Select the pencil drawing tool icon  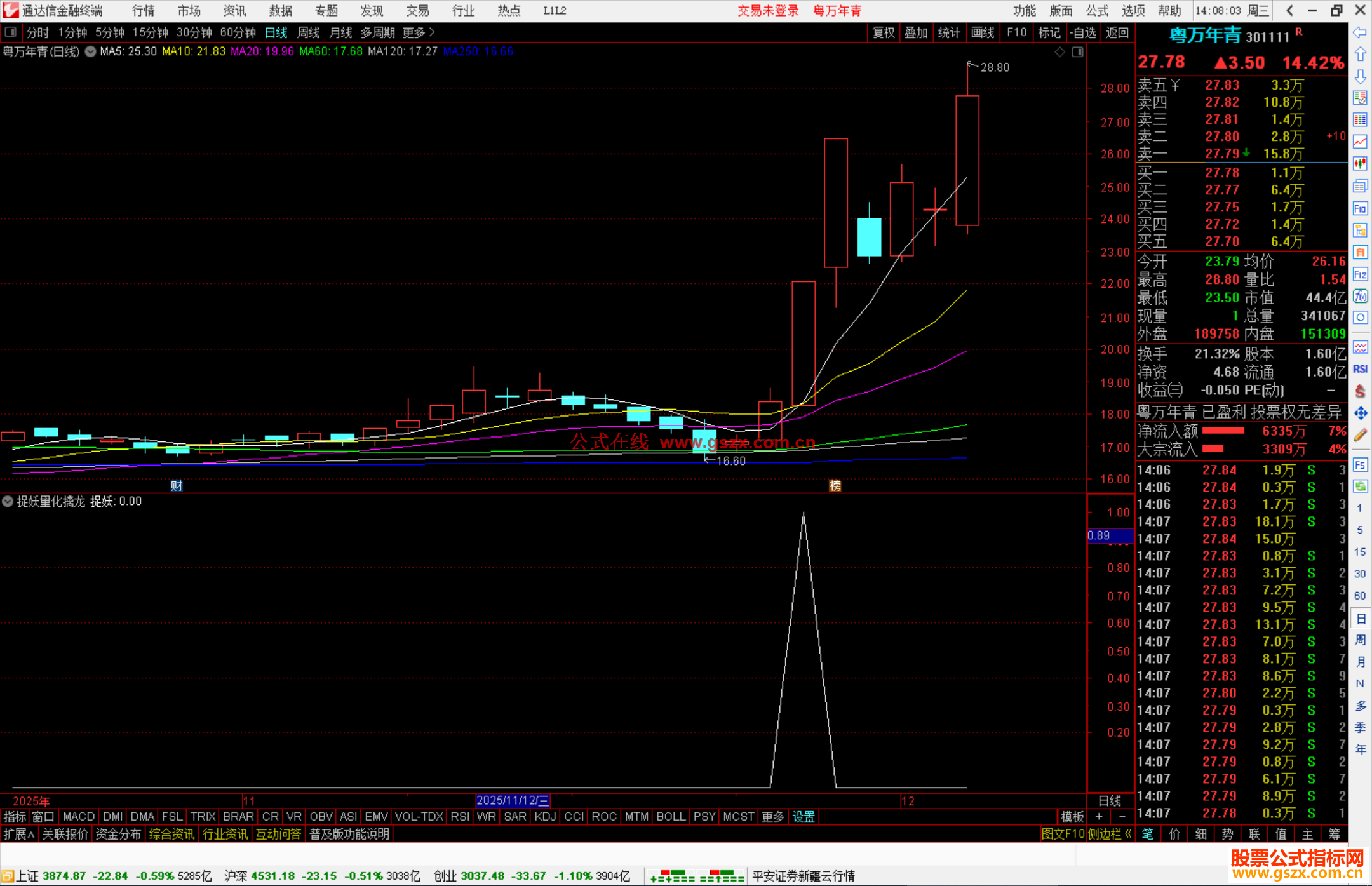[x=1360, y=436]
